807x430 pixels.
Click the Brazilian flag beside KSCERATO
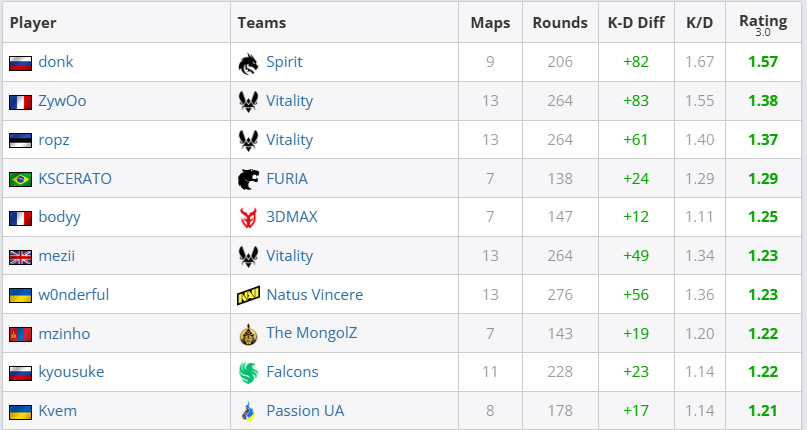[19, 179]
